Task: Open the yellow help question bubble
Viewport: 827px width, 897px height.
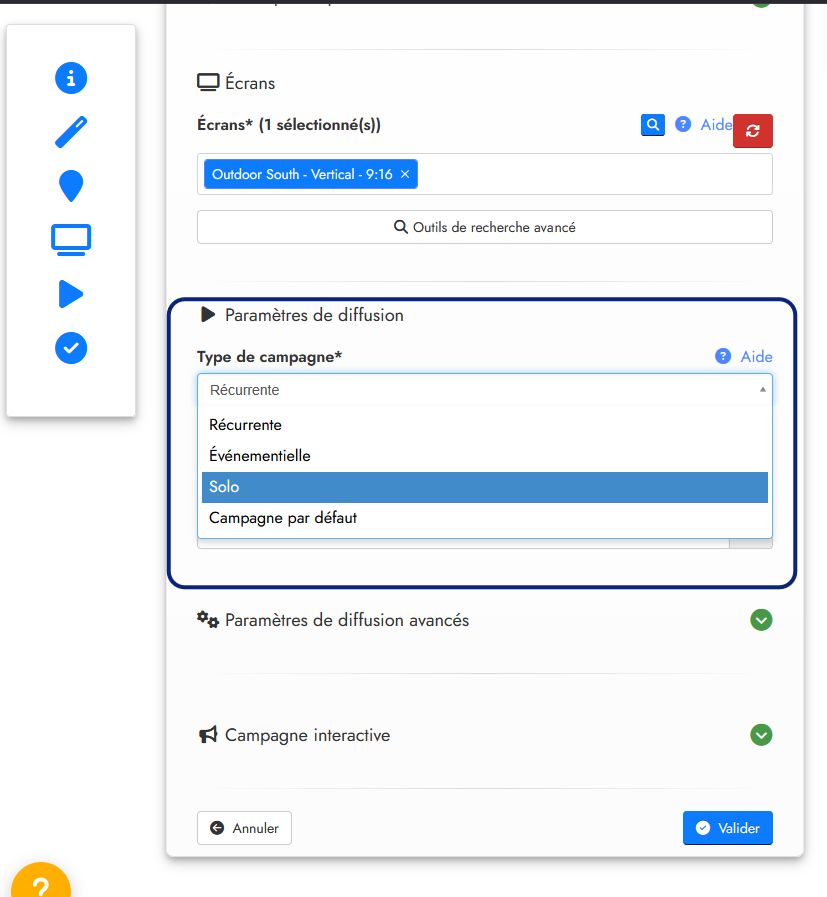Action: point(41,886)
